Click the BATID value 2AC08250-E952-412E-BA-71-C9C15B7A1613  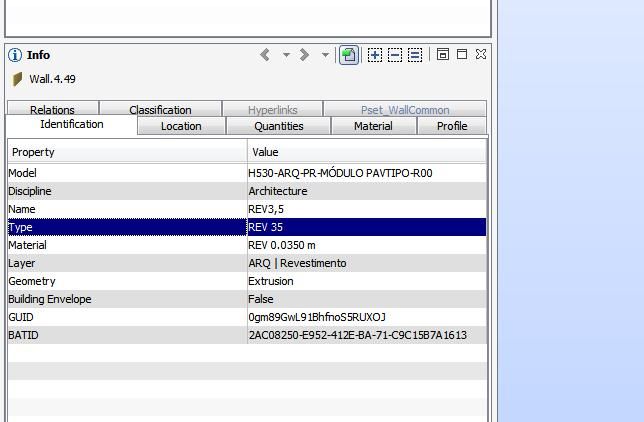(x=357, y=335)
